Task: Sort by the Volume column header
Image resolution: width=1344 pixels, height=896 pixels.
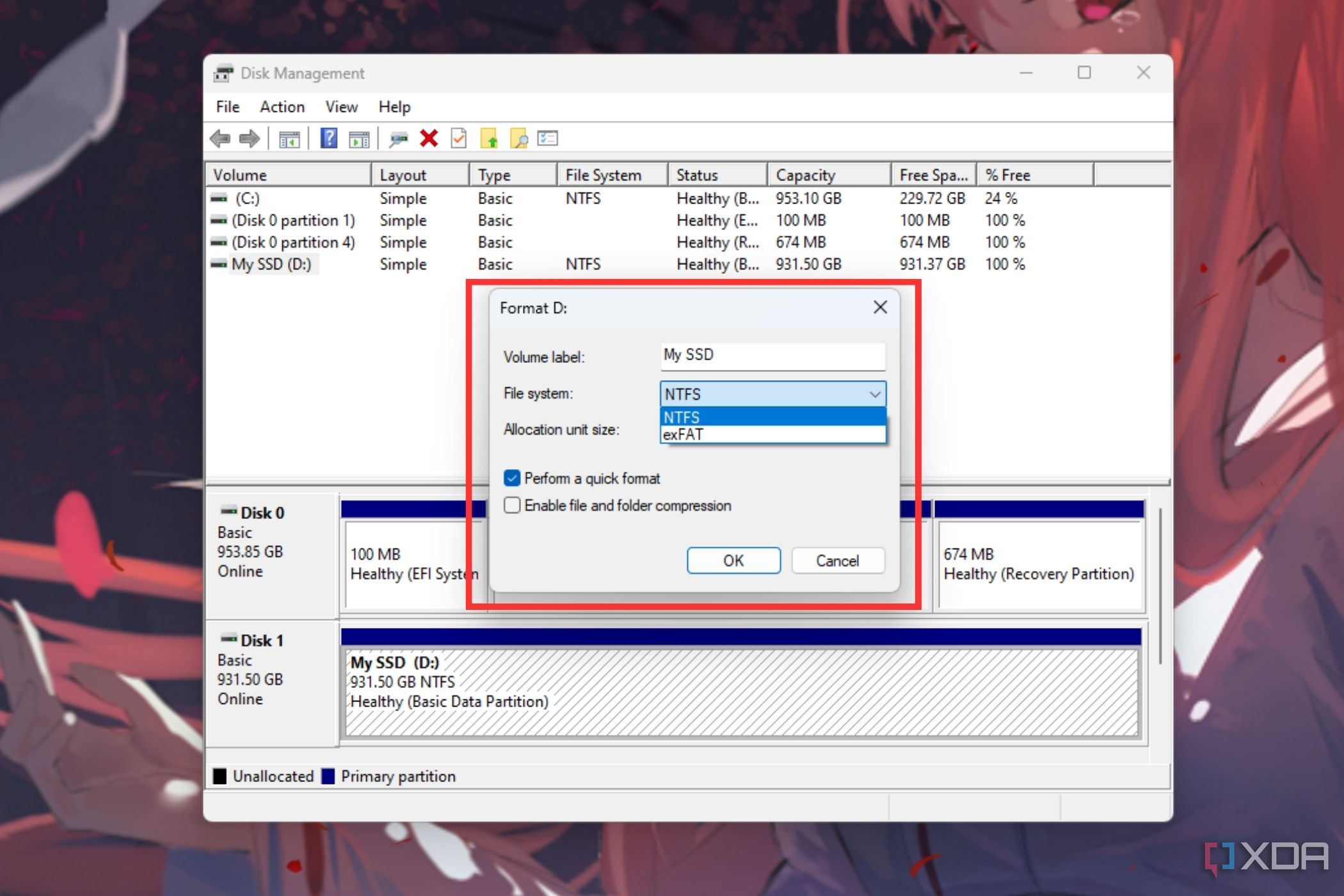Action: (x=289, y=175)
